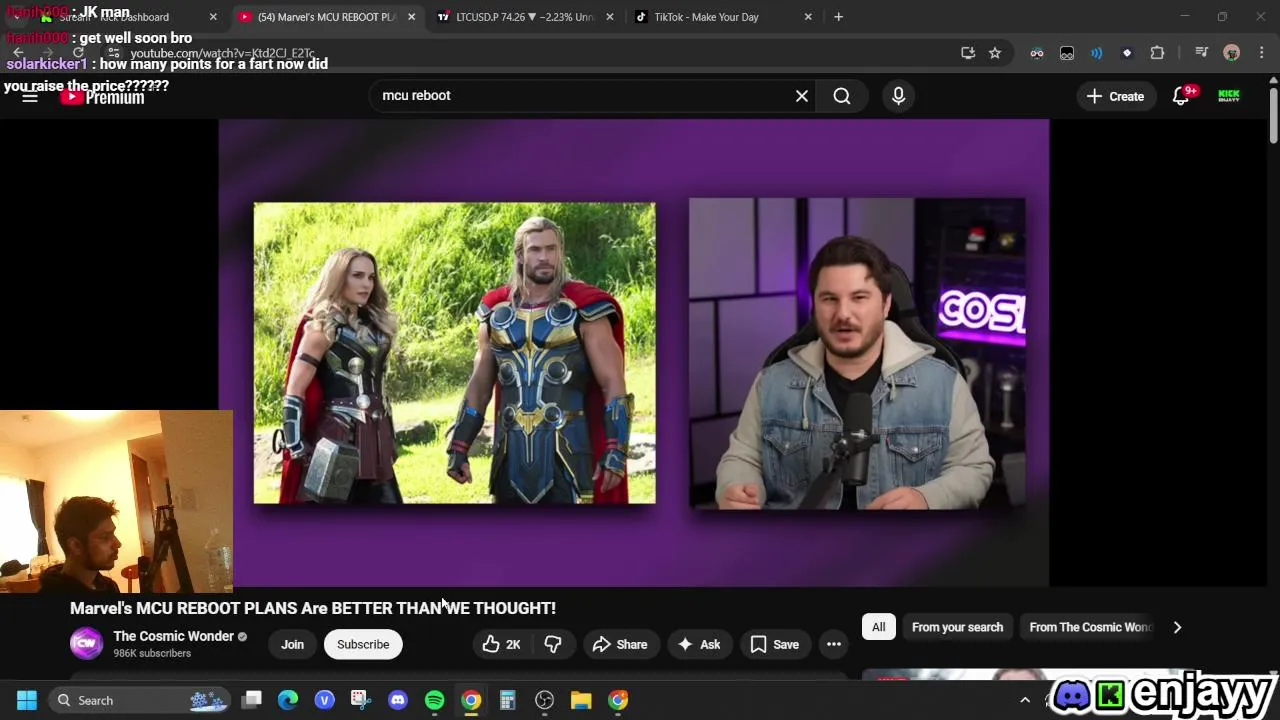The height and width of the screenshot is (720, 1280).
Task: Switch to the Stream Kick Dashboard tab
Action: coord(126,17)
